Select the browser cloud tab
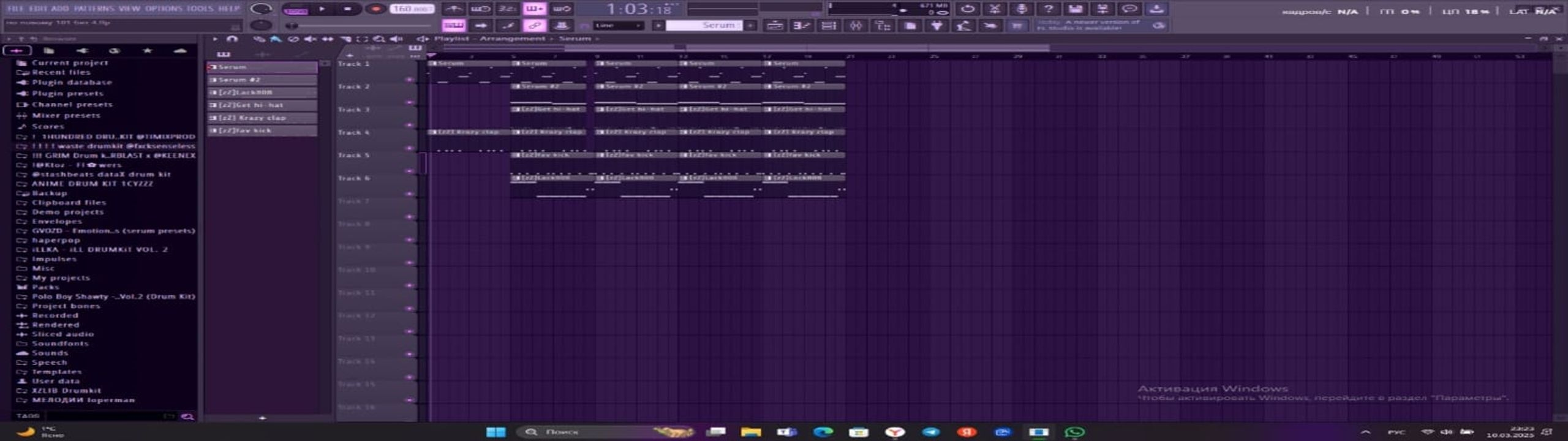Viewport: 1568px width, 441px height. pyautogui.click(x=180, y=50)
